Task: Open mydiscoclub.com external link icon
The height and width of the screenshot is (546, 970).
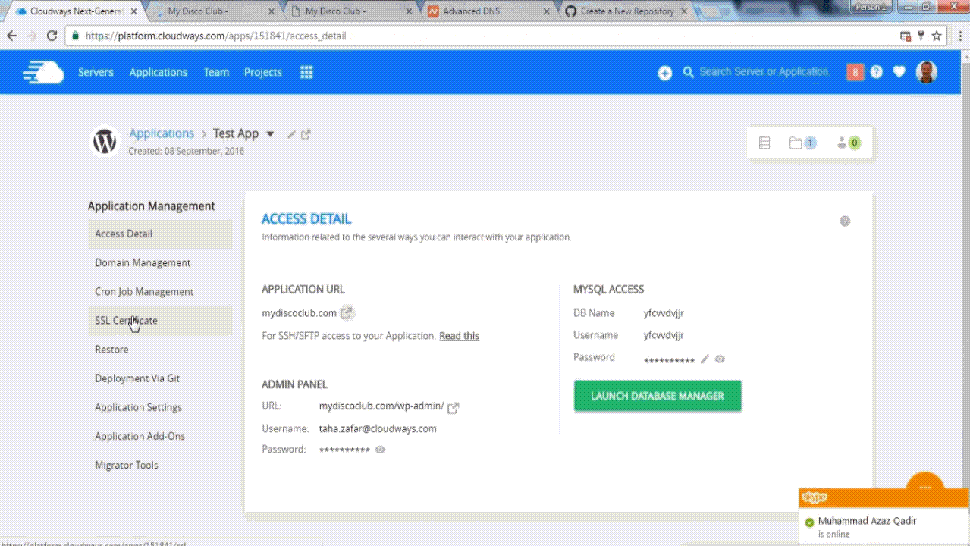Action: pyautogui.click(x=347, y=313)
